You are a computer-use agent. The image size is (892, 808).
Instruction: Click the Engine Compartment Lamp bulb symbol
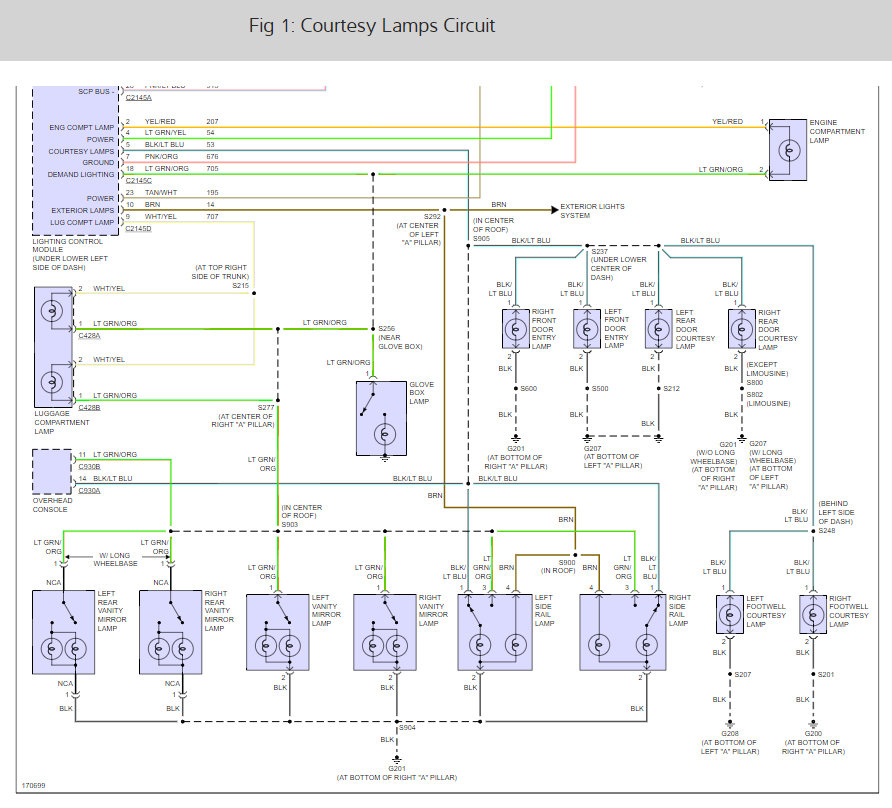(788, 150)
